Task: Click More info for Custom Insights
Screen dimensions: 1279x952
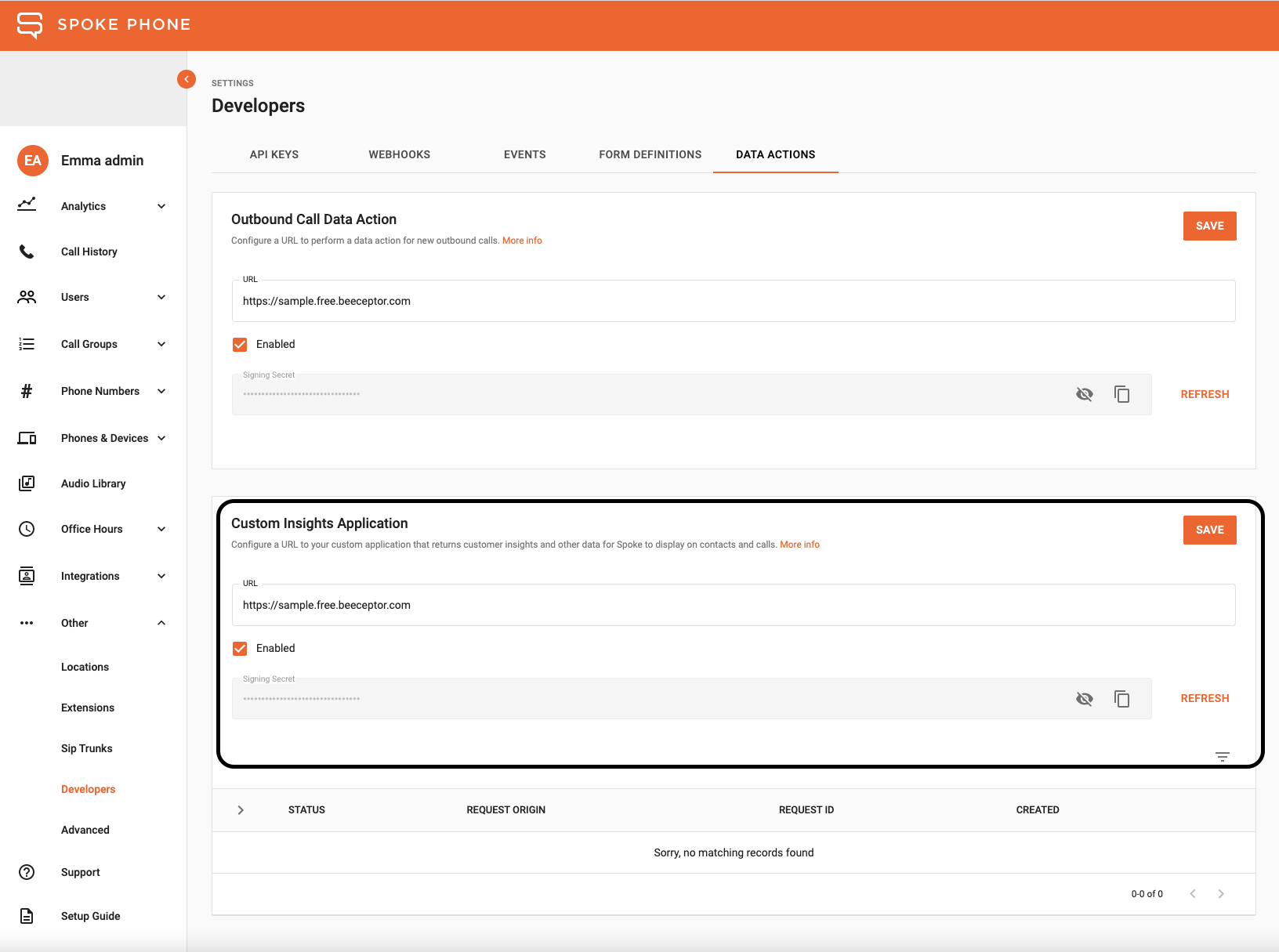Action: (799, 544)
